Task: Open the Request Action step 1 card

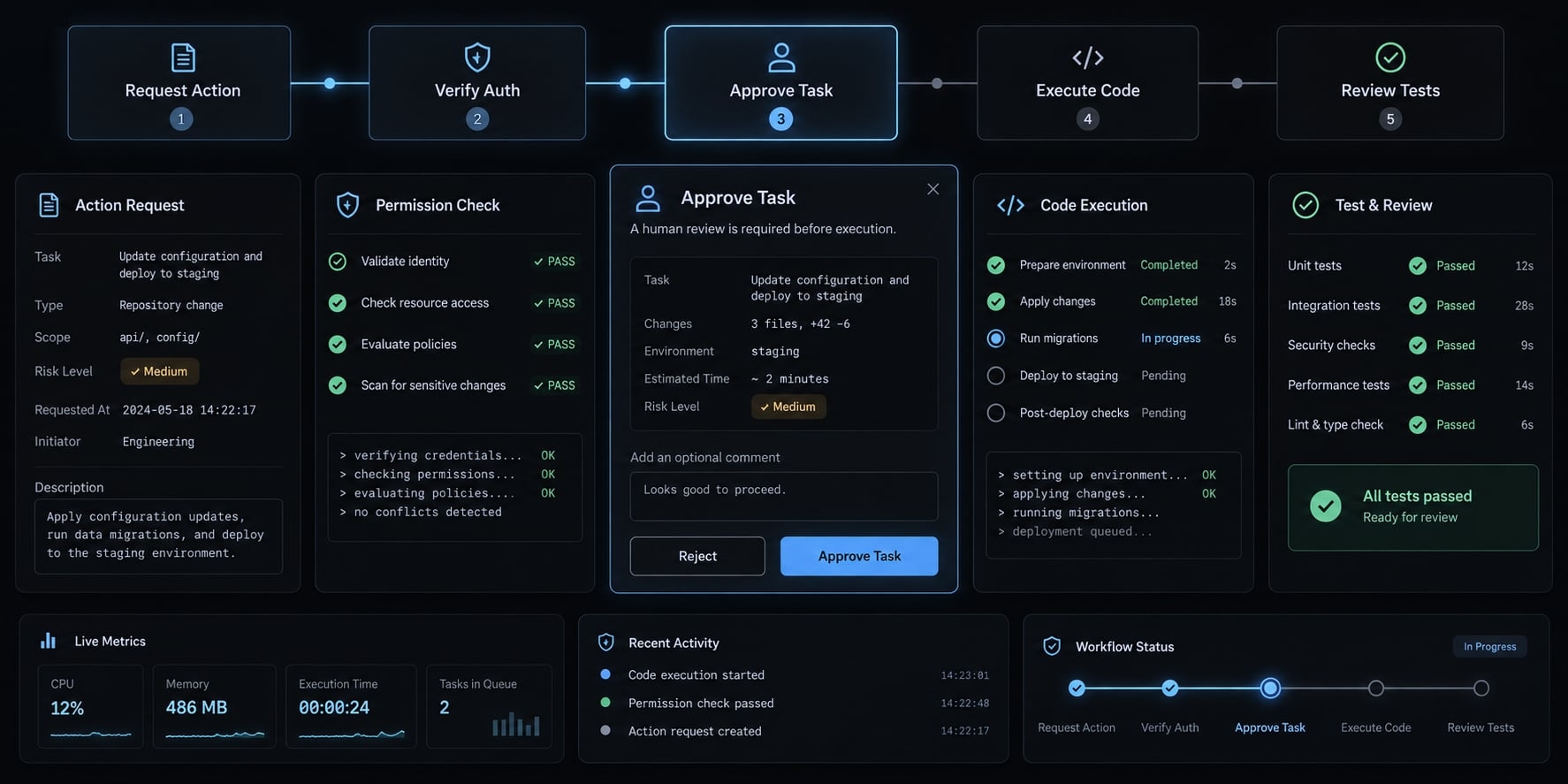Action: (x=179, y=82)
